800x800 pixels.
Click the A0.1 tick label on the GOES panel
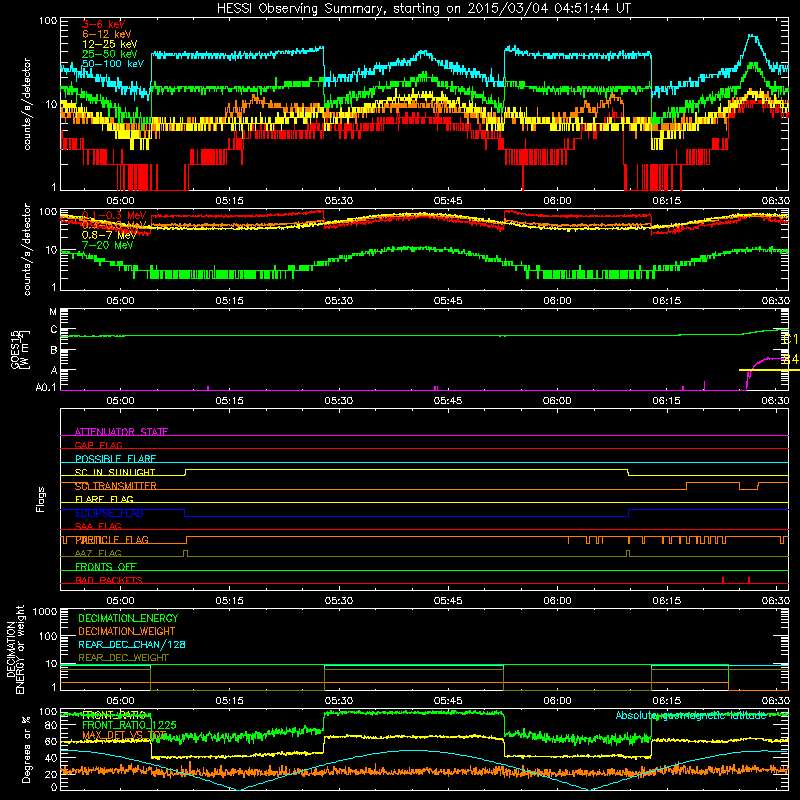[x=46, y=388]
